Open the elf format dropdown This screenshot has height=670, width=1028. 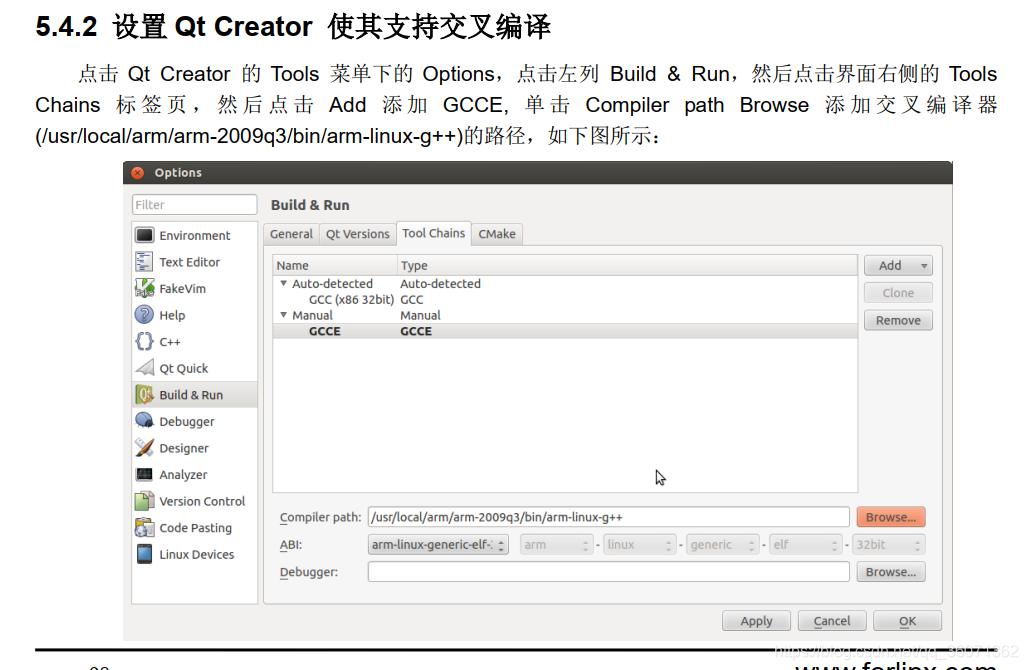click(x=805, y=545)
